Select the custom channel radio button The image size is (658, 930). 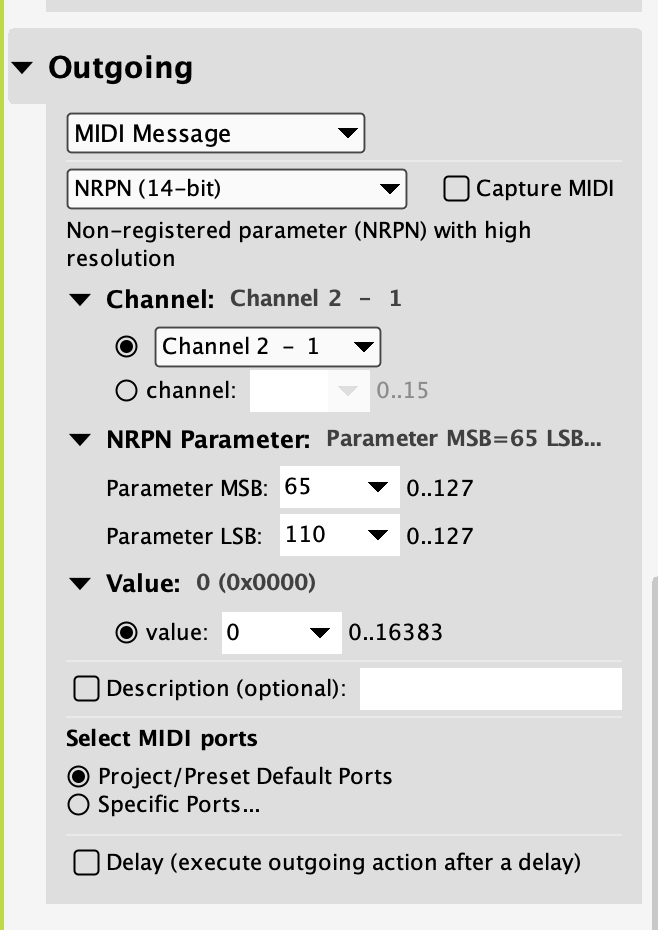tap(127, 390)
